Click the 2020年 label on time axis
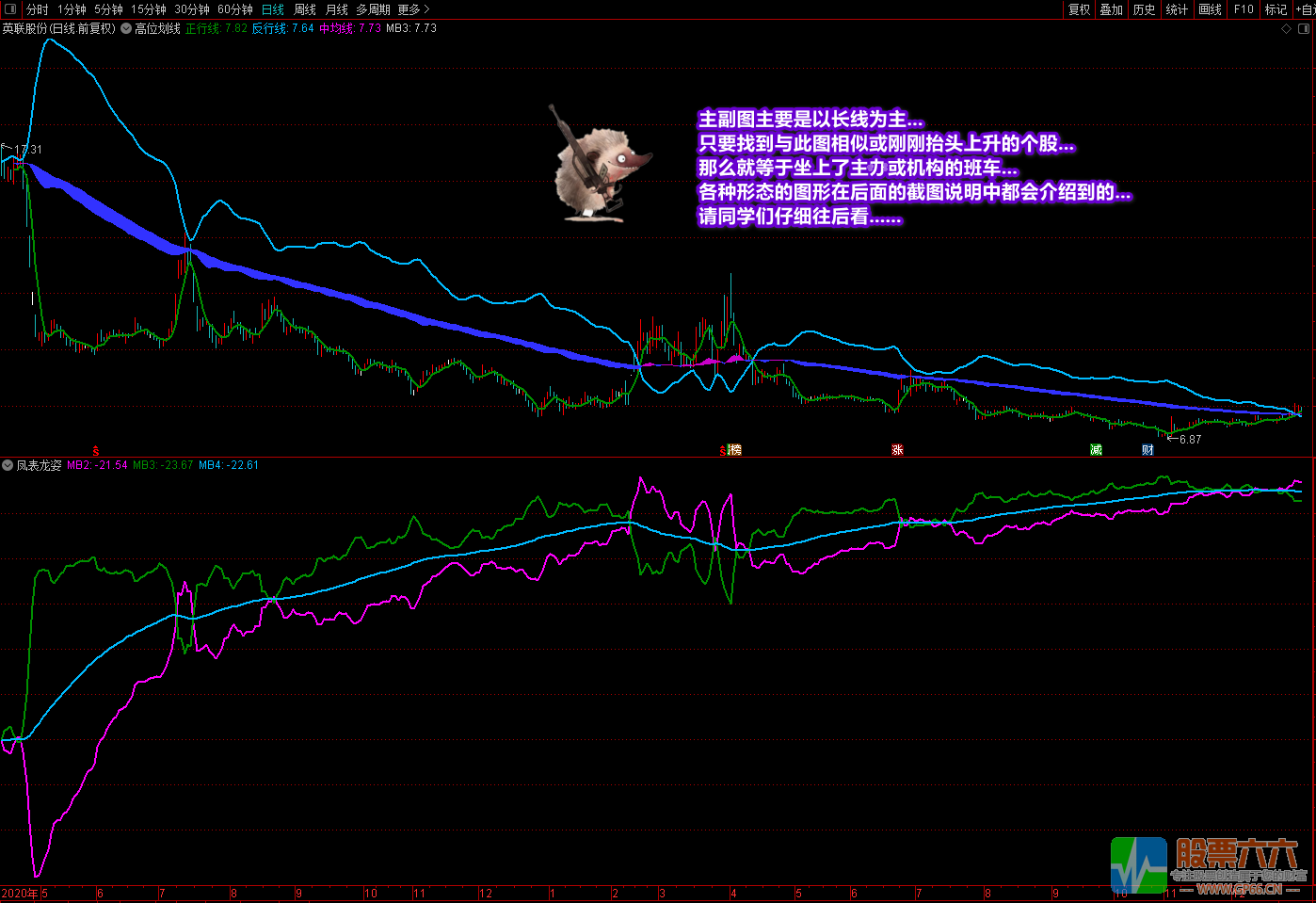 (19, 894)
